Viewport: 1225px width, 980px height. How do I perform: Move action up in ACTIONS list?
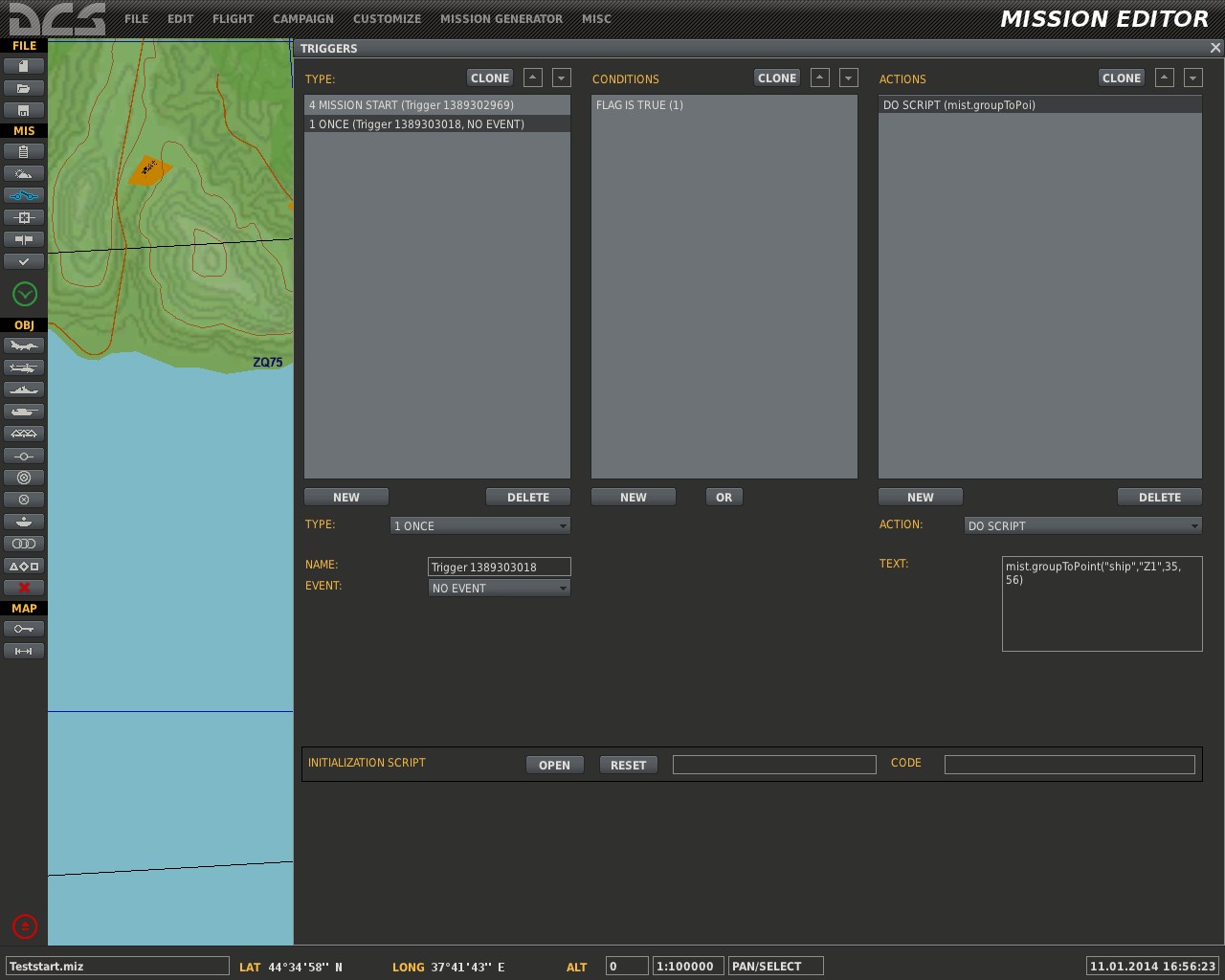point(1165,78)
